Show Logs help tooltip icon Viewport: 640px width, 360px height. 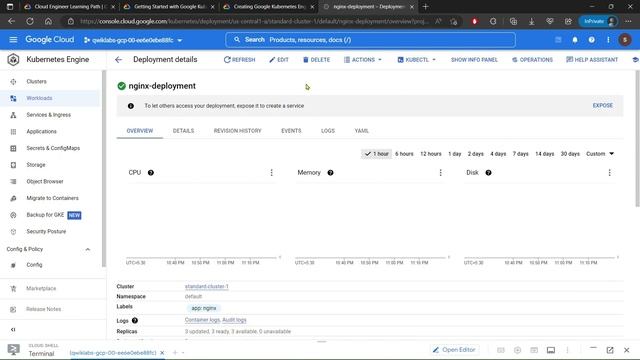pyautogui.click(x=135, y=321)
